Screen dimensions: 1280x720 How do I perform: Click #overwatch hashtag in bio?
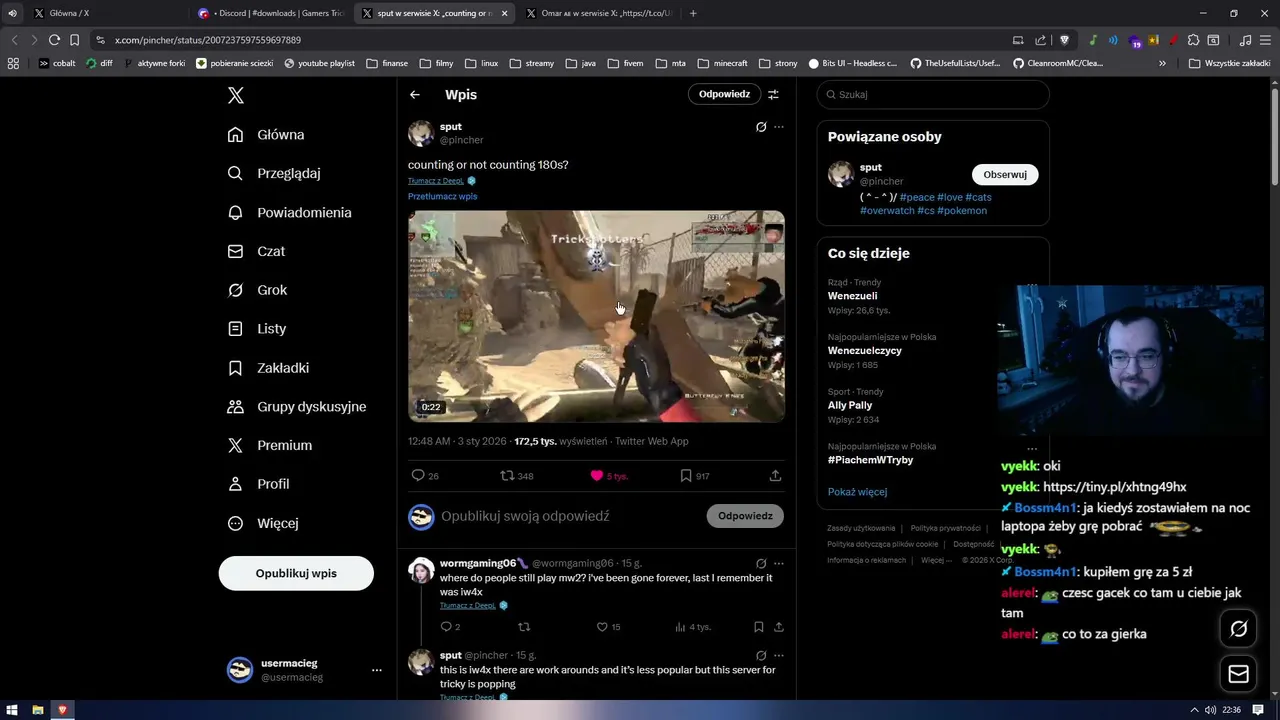click(x=887, y=211)
